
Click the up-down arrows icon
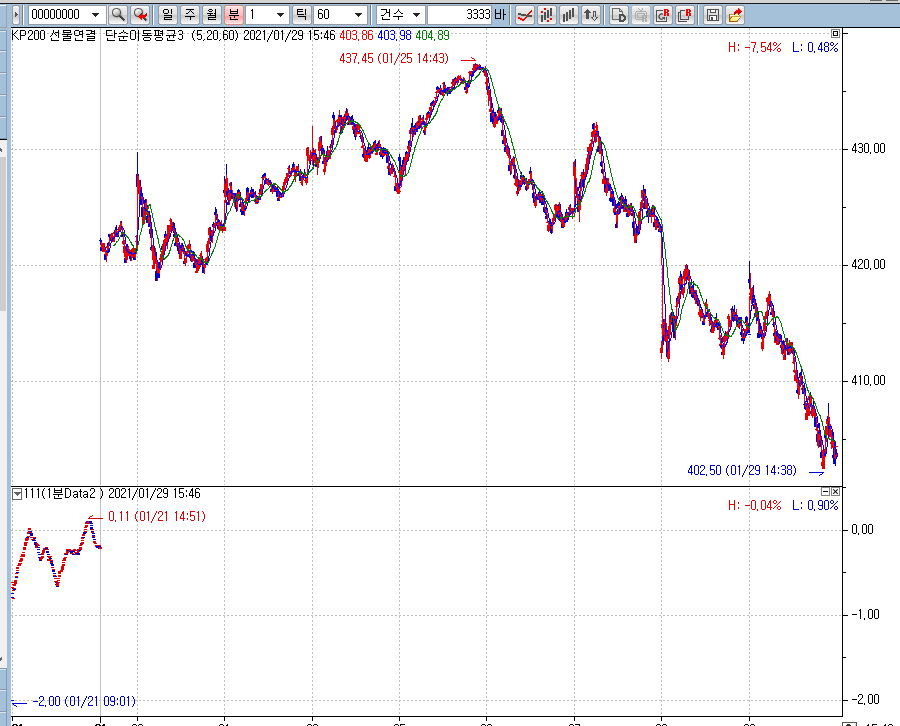tap(592, 15)
